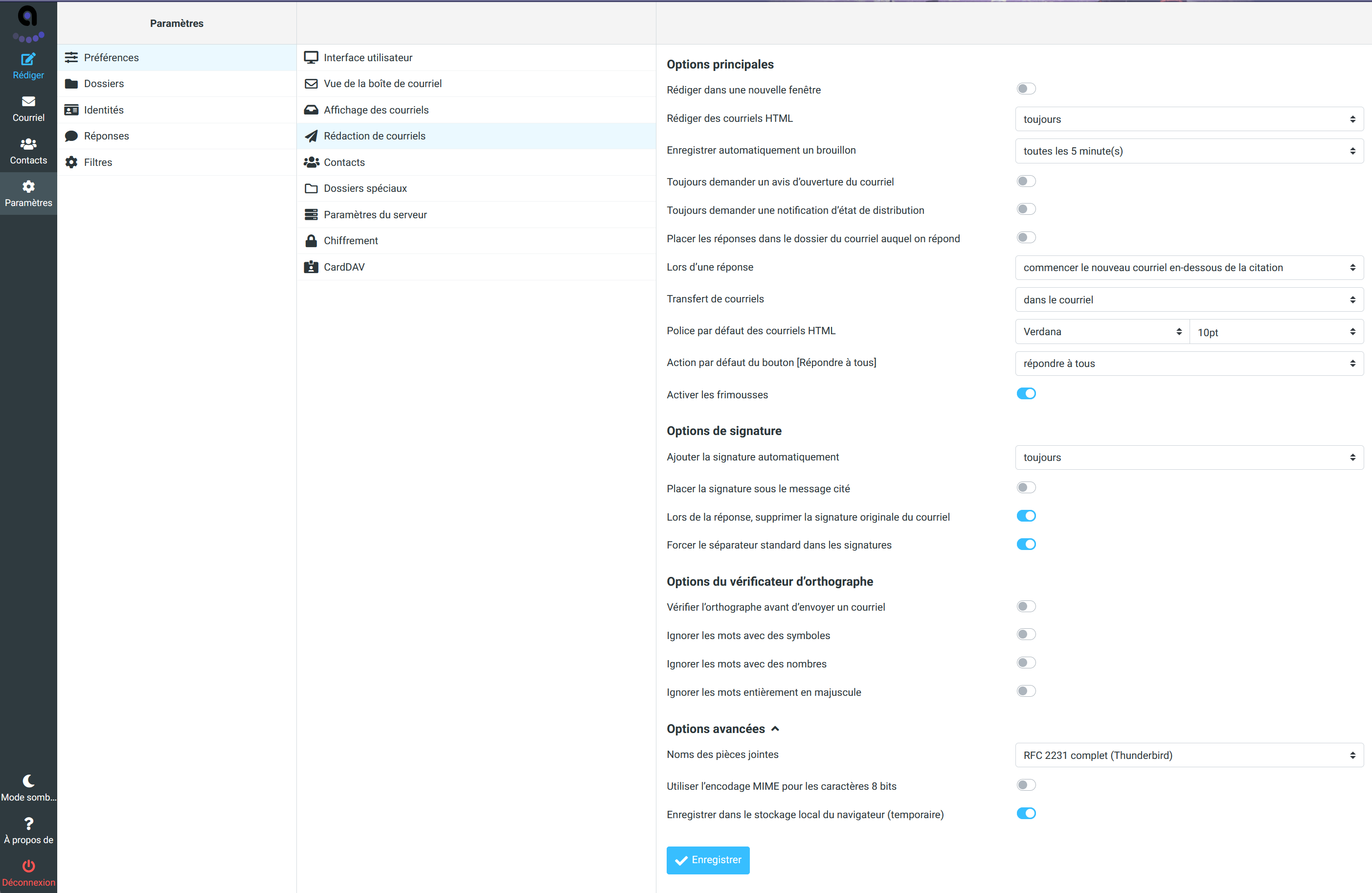Open Transfert de courriels dropdown
Image resolution: width=1372 pixels, height=893 pixels.
tap(1189, 299)
